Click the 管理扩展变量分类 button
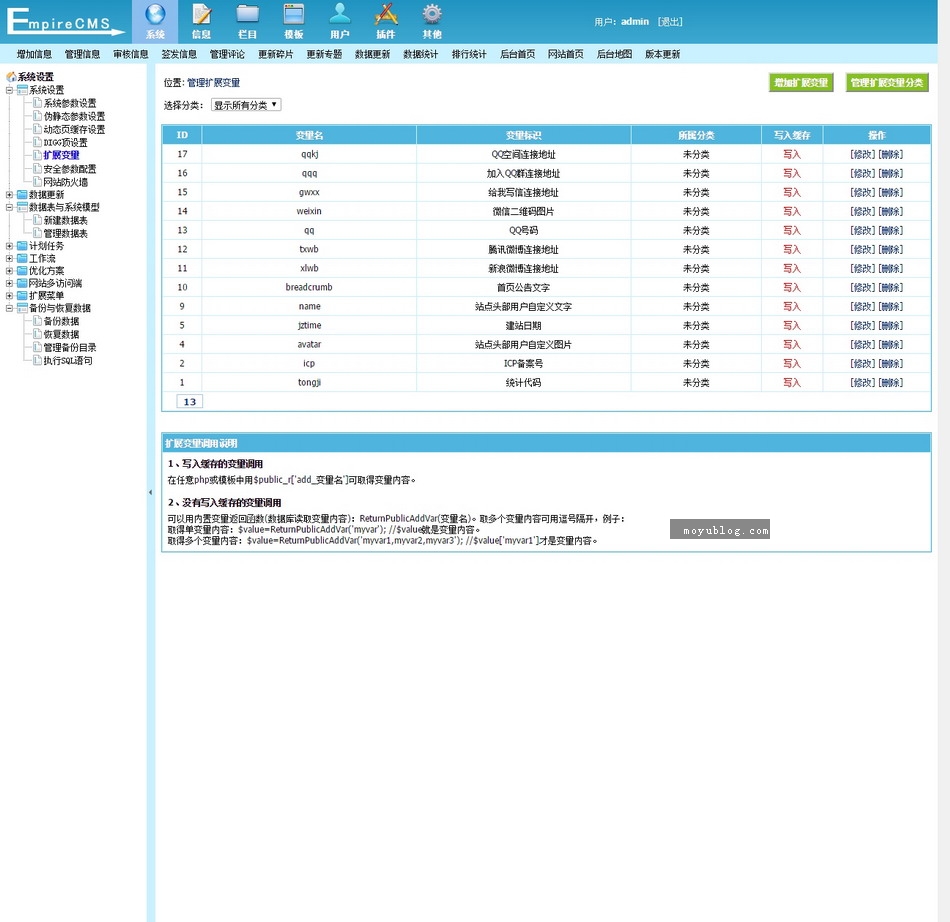 coord(887,83)
